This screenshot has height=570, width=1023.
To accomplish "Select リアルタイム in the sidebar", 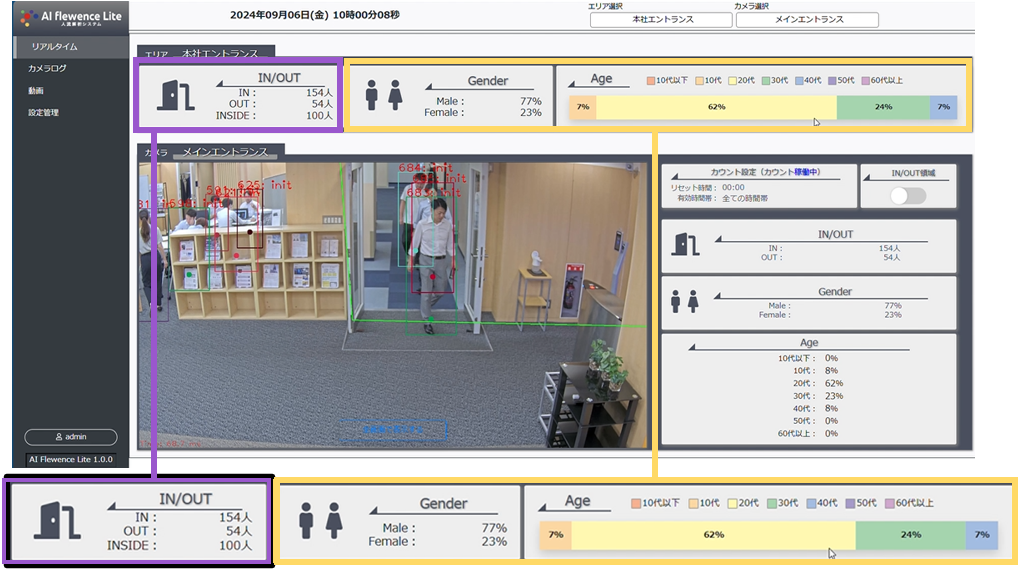I will [55, 47].
